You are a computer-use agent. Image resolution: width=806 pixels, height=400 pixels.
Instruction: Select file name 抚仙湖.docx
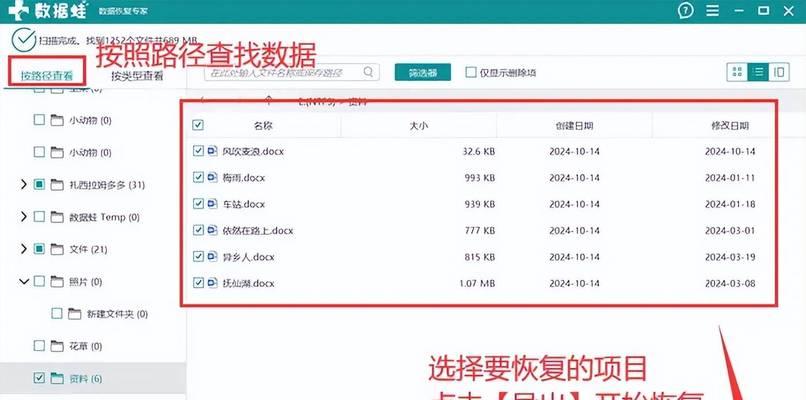[248, 283]
